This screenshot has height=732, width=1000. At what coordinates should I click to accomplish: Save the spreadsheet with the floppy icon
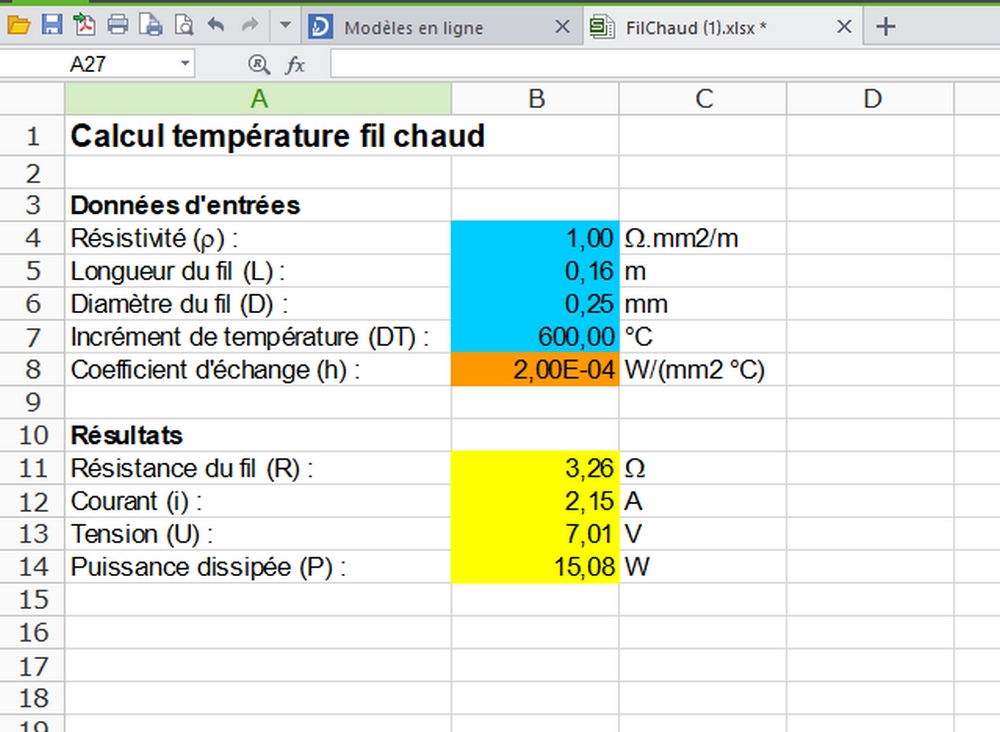pyautogui.click(x=52, y=26)
